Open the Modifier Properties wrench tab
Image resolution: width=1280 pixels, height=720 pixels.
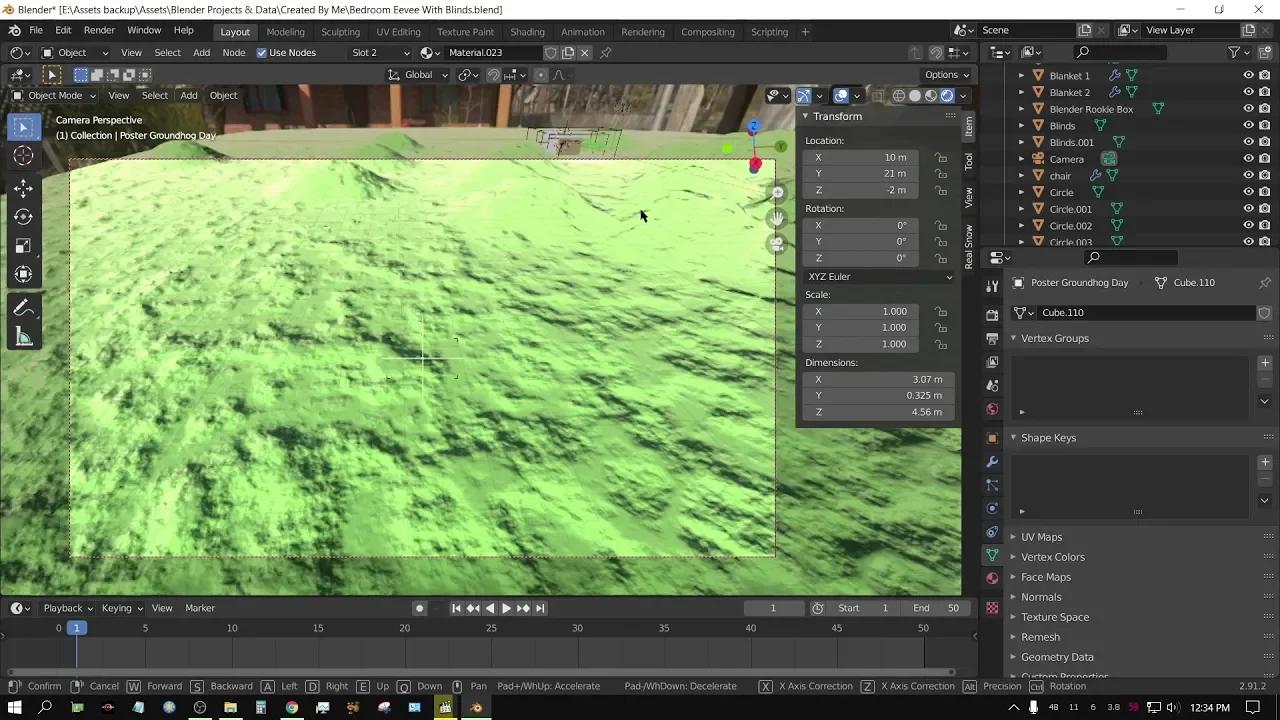point(991,461)
